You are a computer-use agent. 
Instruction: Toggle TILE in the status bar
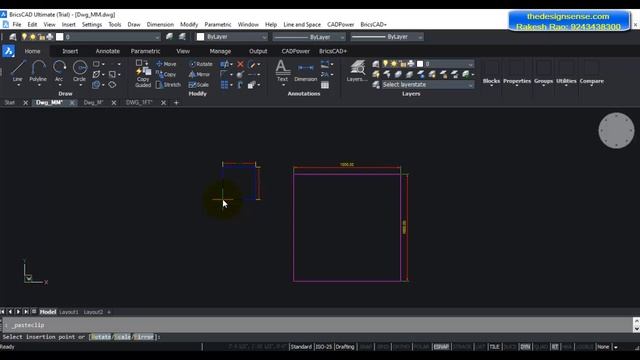494,347
